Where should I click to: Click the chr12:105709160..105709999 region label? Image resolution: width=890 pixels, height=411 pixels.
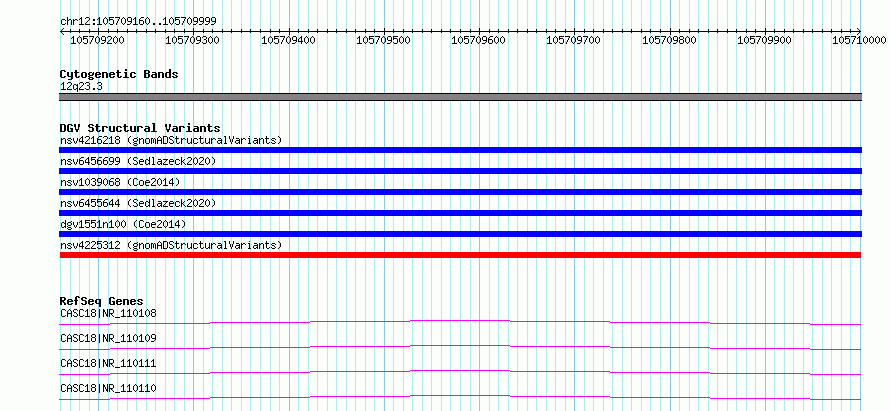(138, 22)
